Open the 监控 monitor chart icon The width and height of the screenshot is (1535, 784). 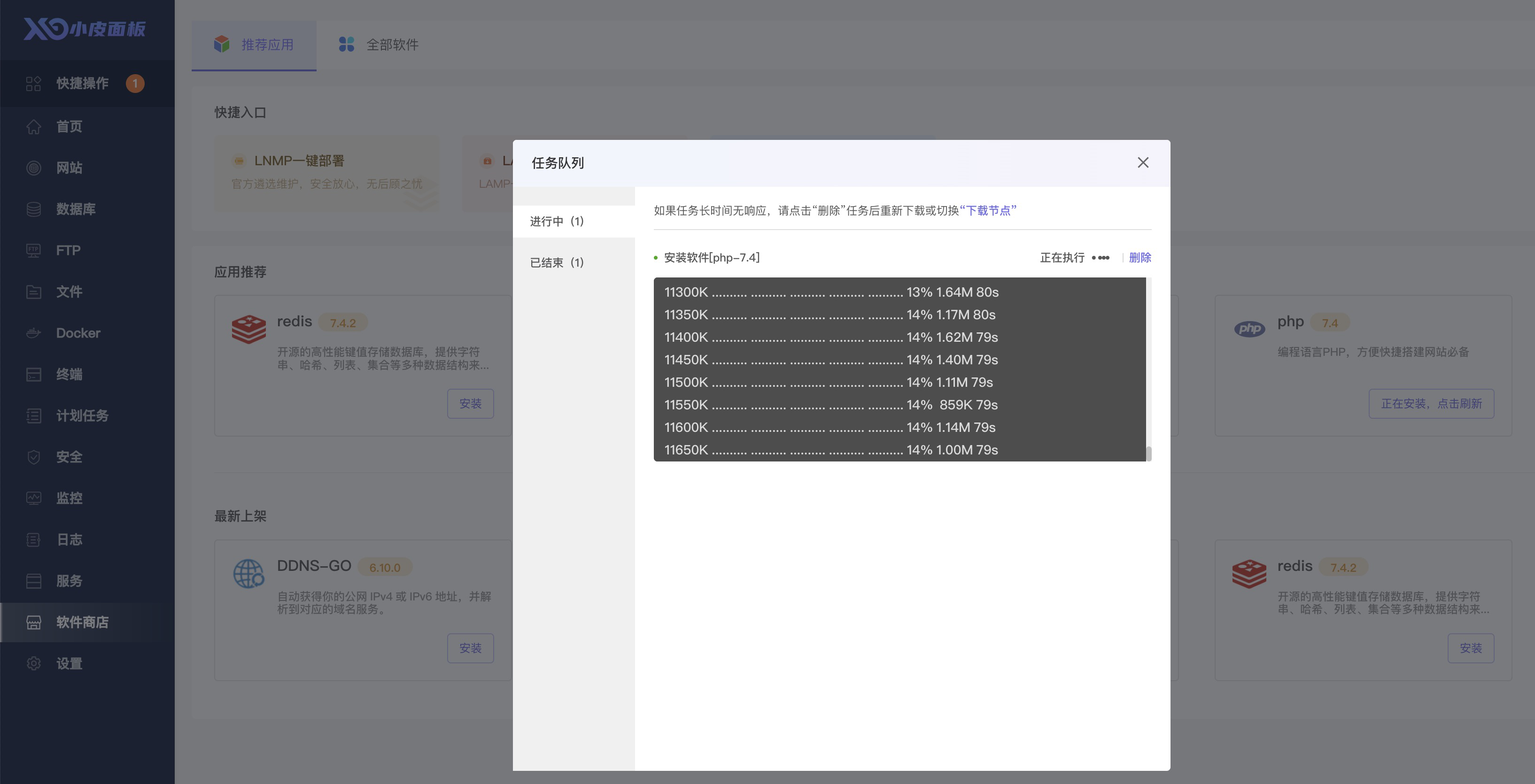(x=33, y=498)
